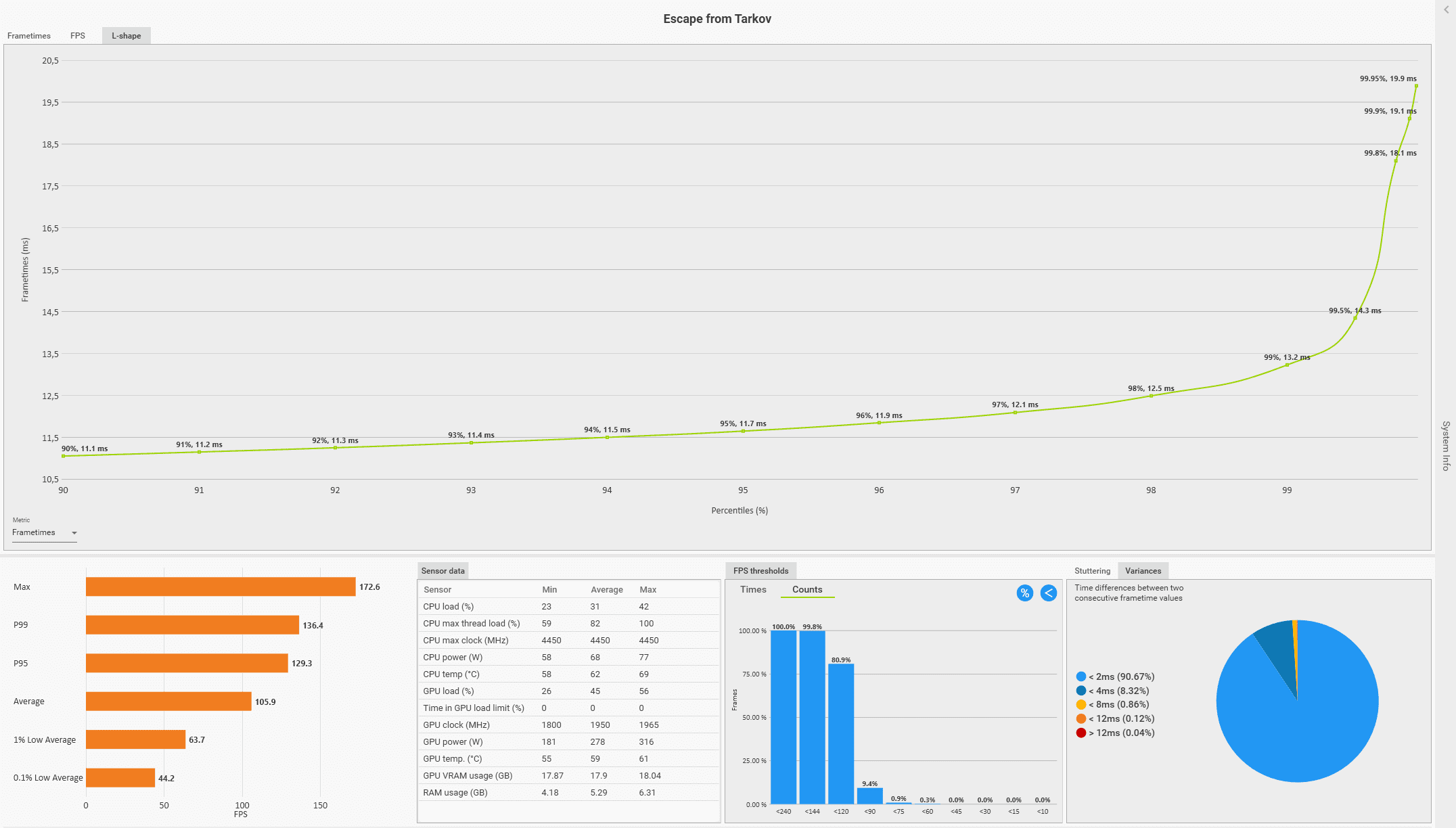
Task: Open the Metric Frametimes dropdown
Action: (x=44, y=532)
